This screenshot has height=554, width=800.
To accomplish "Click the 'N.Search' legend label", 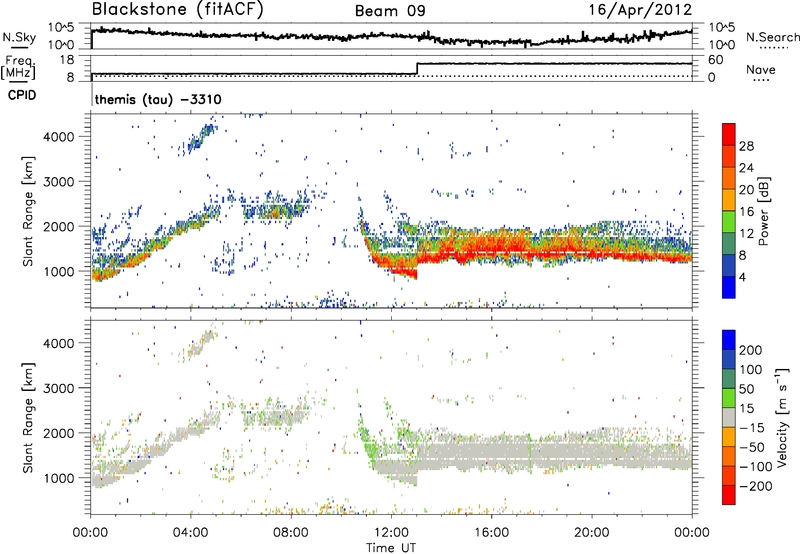I will (772, 37).
